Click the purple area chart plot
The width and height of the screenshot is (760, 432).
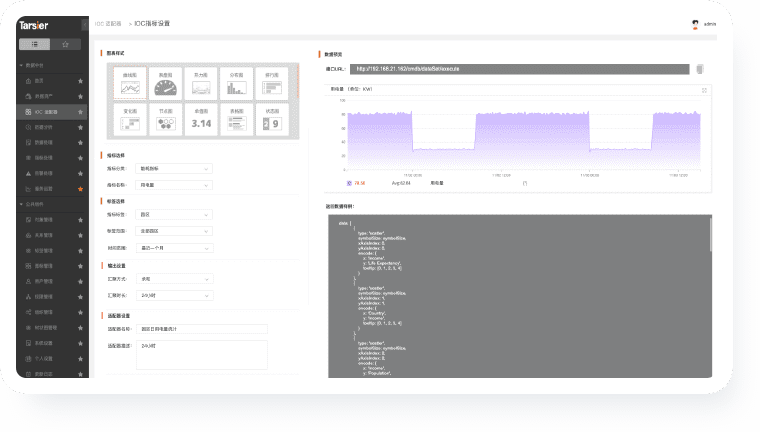point(523,141)
